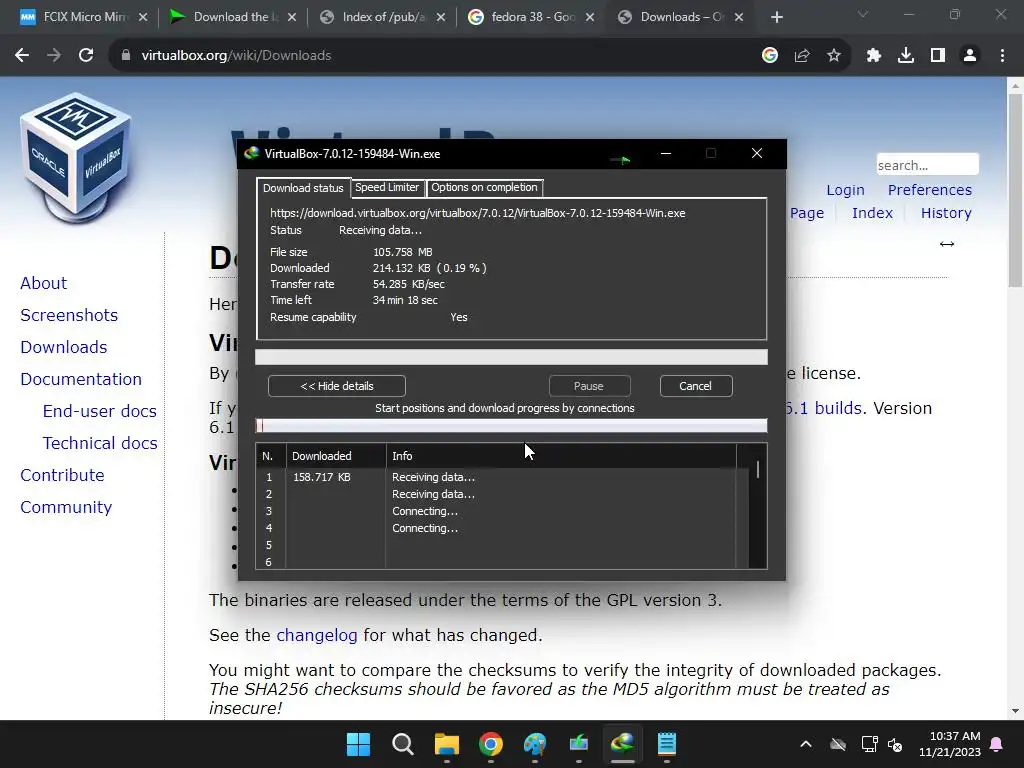Pause the VirtualBox download
The height and width of the screenshot is (768, 1024).
tap(589, 386)
